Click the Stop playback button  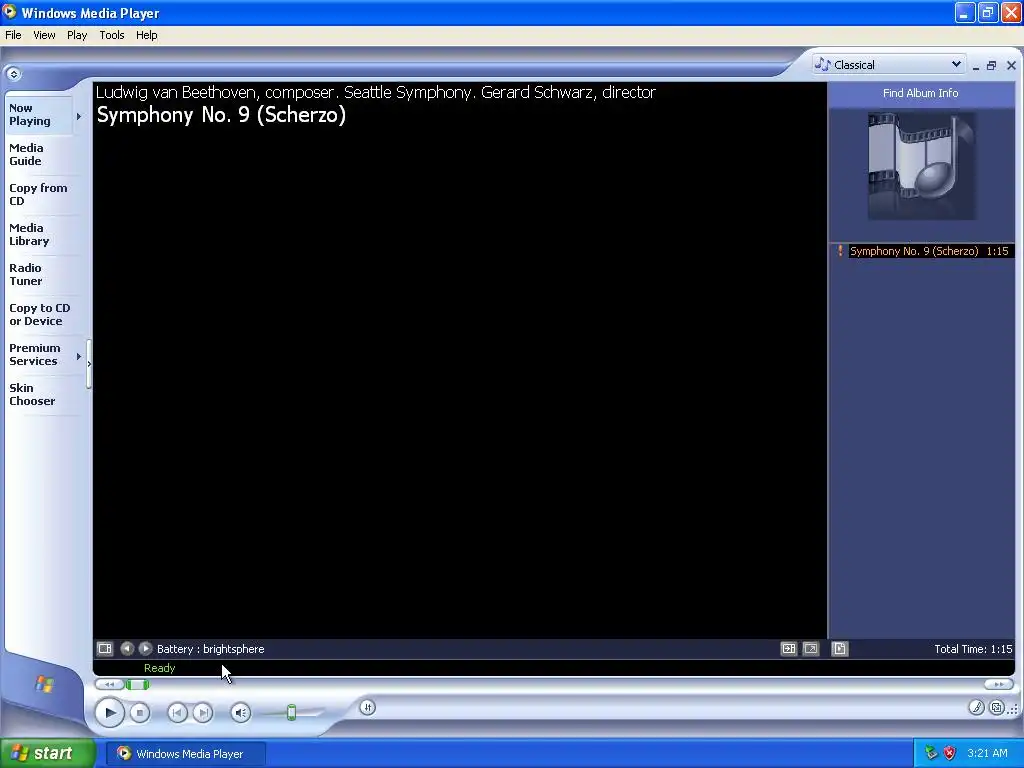140,713
